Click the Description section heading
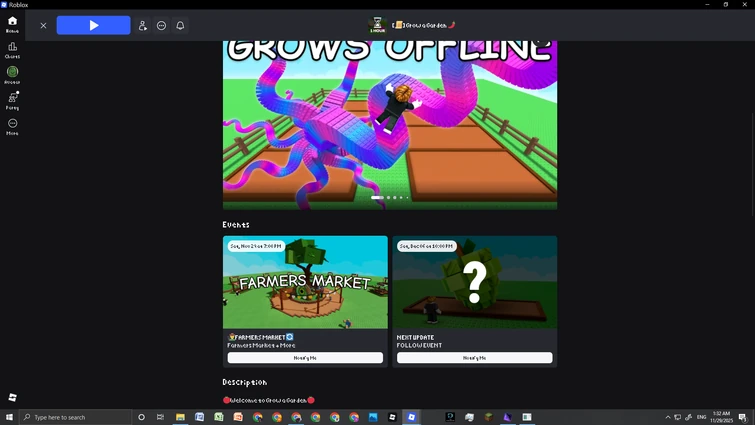 point(245,382)
